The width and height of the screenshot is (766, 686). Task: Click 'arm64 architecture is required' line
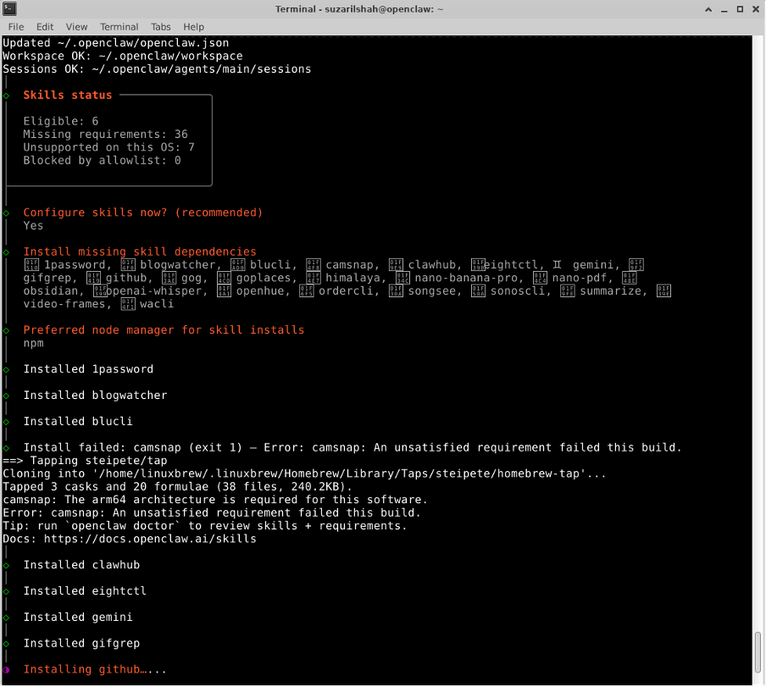[x=215, y=500]
